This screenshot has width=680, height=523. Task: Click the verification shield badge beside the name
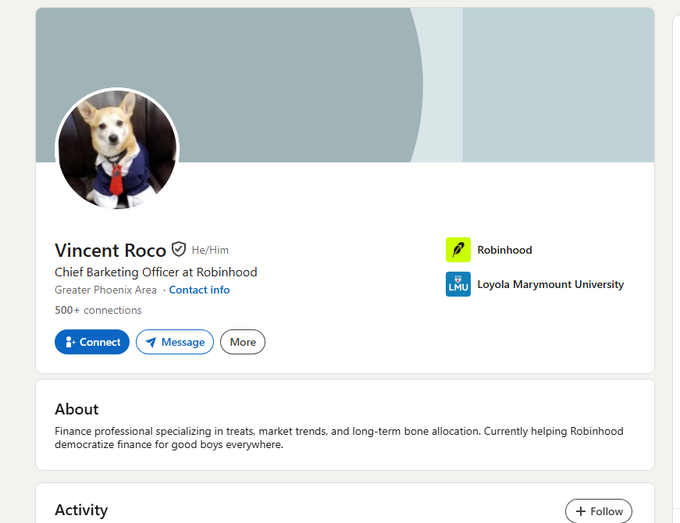(x=179, y=249)
